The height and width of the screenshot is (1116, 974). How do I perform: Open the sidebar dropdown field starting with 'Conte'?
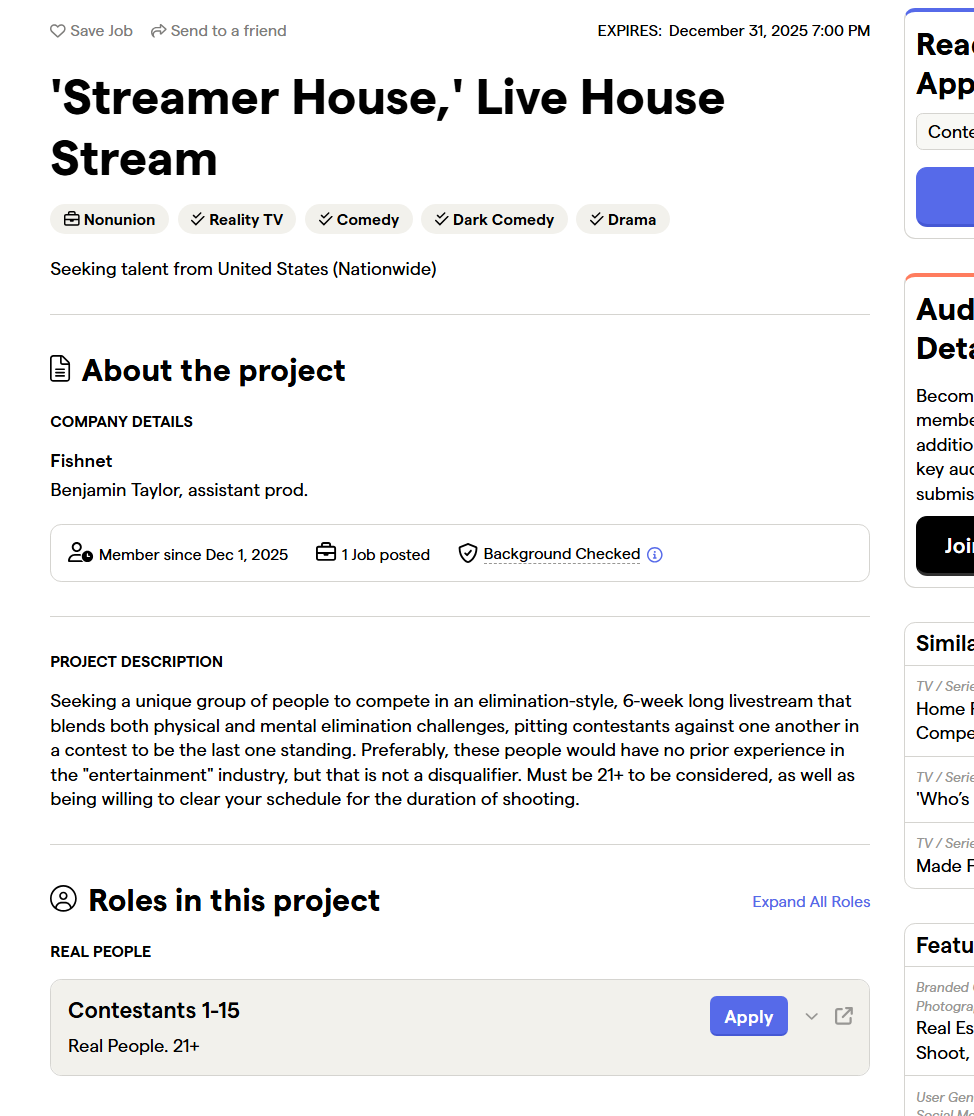[x=945, y=132]
